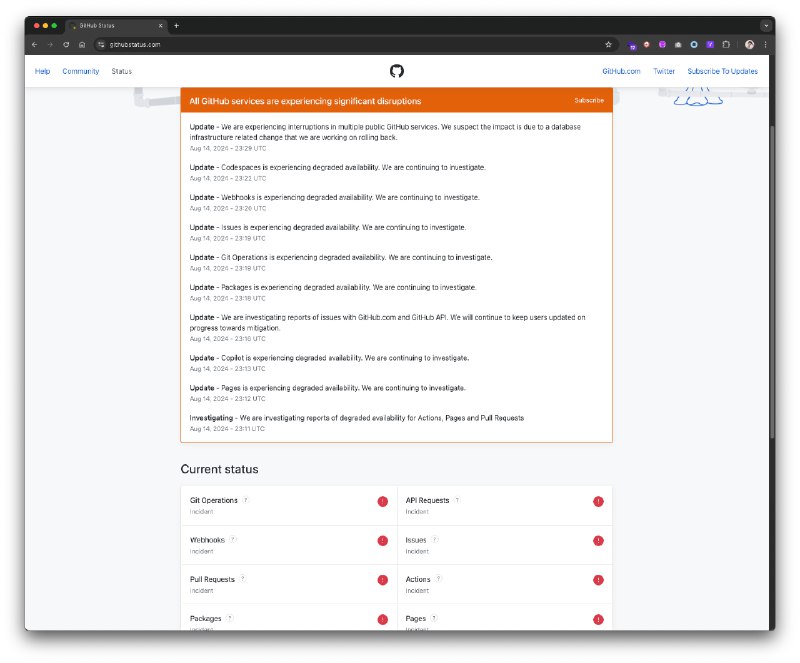Click Subscribe in the orange incident banner
This screenshot has height=663, width=800.
[589, 101]
